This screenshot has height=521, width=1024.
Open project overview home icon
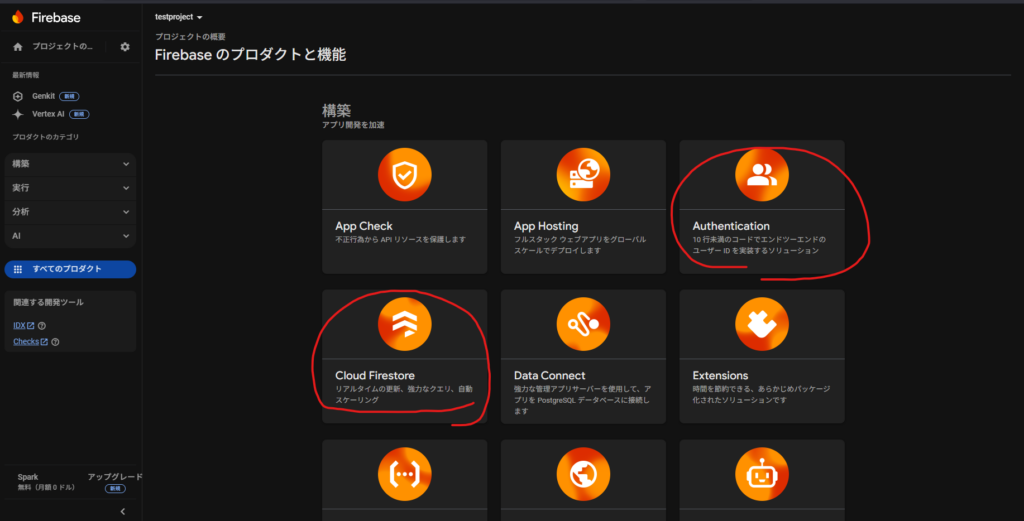(x=18, y=47)
